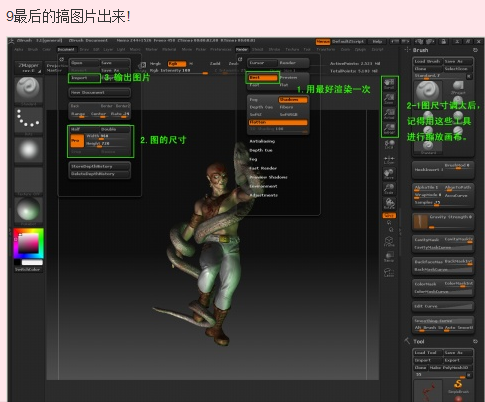Click Import button in Document palette
The image size is (485, 402).
pos(84,78)
